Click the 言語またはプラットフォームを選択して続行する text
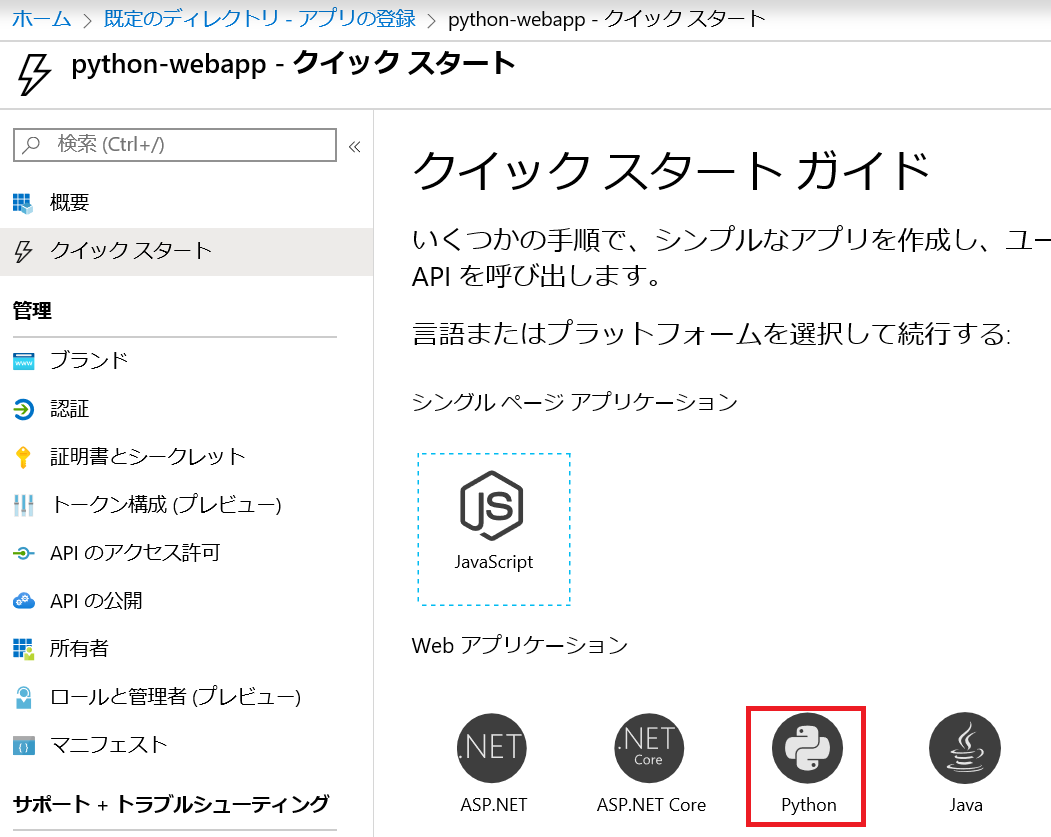This screenshot has height=837, width=1051. pyautogui.click(x=711, y=334)
